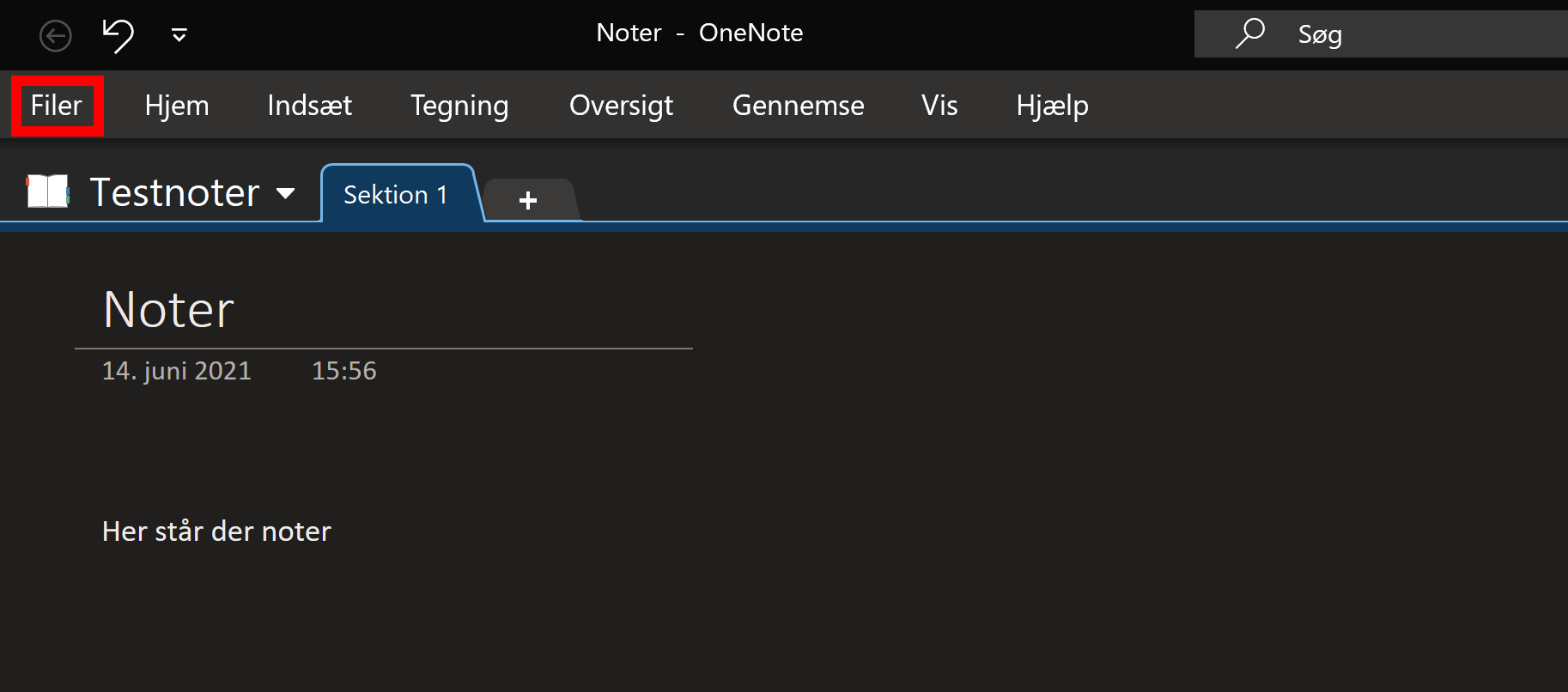Expand the Testnoter notebook dropdown
This screenshot has height=692, width=1568.
286,193
